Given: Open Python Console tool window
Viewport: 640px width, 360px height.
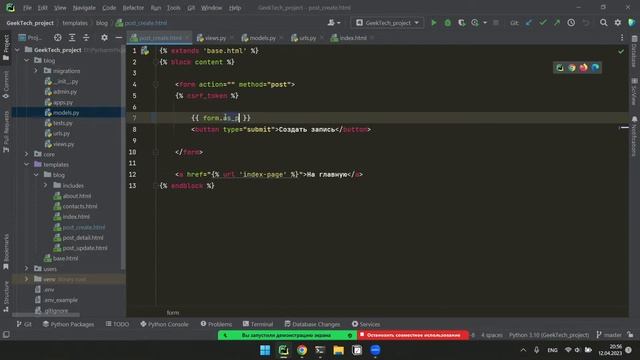Looking at the screenshot, I should [164, 324].
